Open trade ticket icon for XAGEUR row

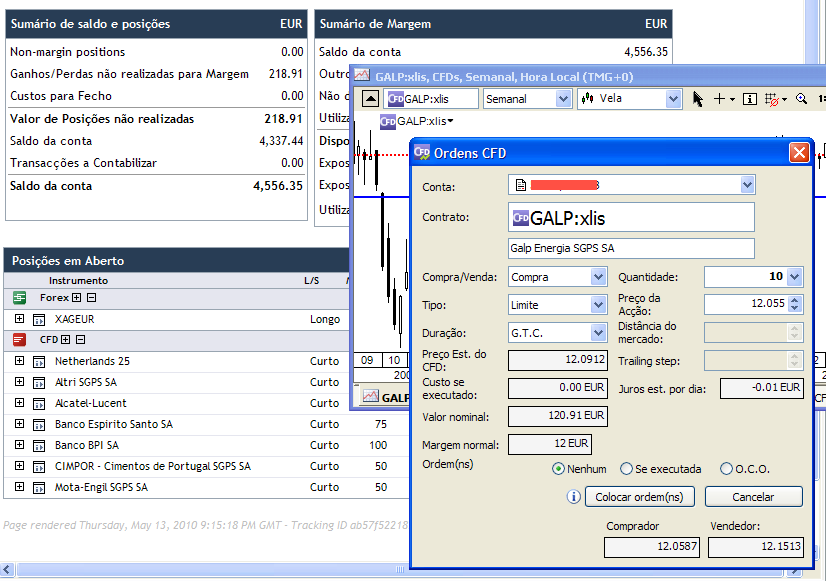click(38, 320)
